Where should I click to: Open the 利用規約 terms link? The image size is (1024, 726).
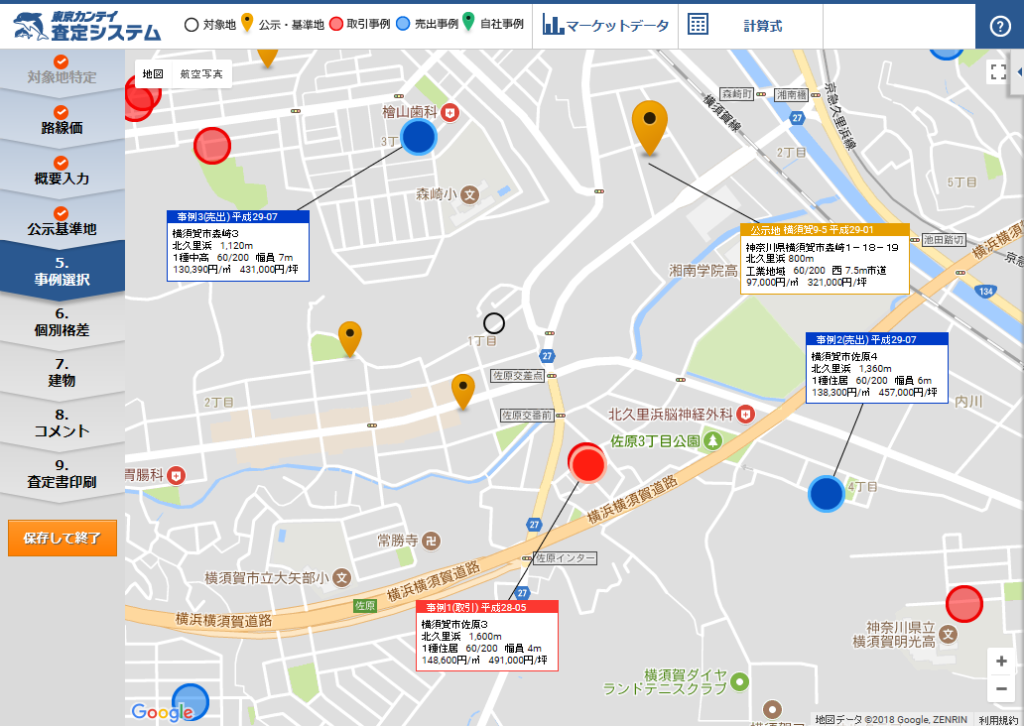(998, 719)
